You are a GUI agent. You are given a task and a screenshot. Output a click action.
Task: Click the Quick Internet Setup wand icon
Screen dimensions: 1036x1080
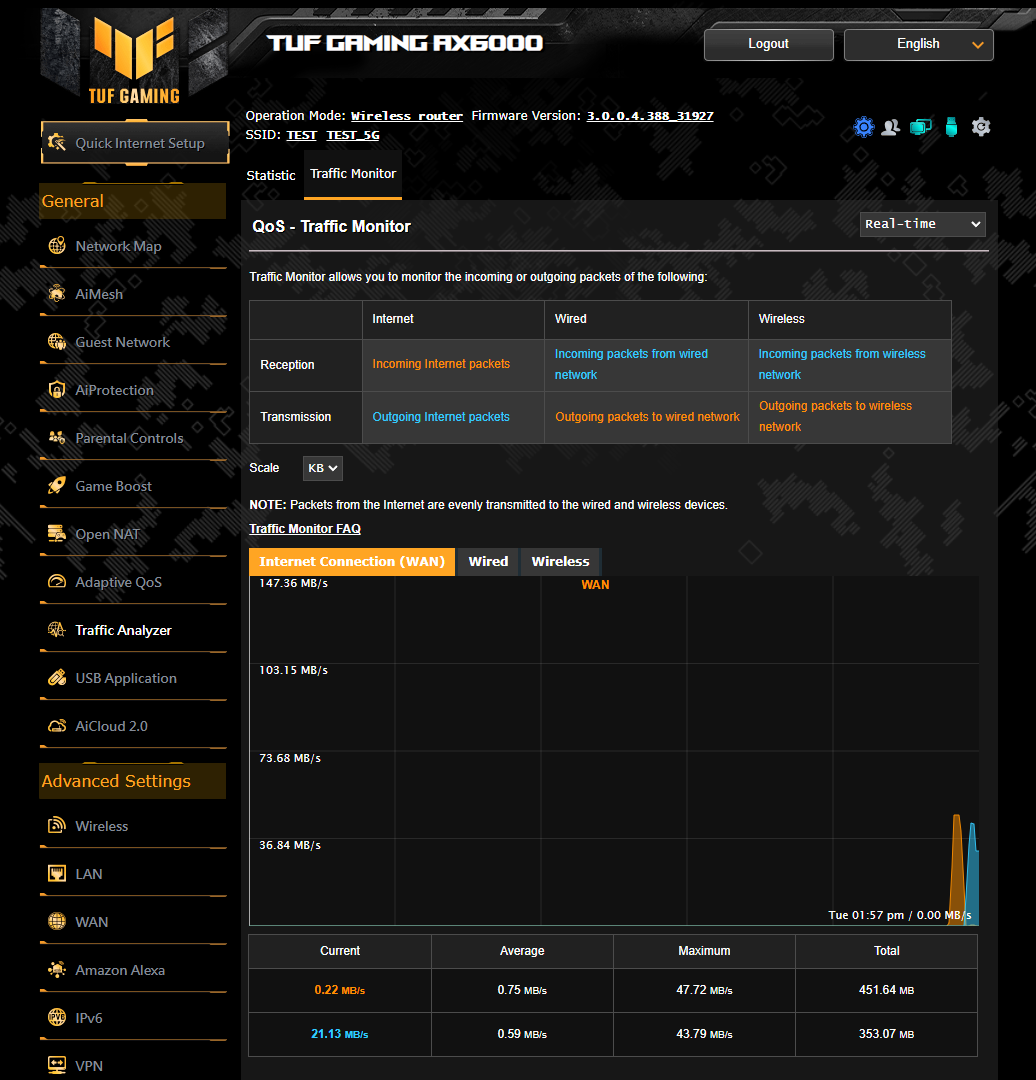click(x=56, y=143)
